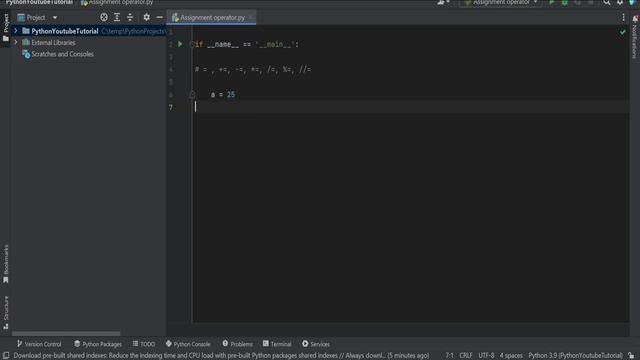This screenshot has width=640, height=360.
Task: Open the code with me user icon
Action: (443, 2)
